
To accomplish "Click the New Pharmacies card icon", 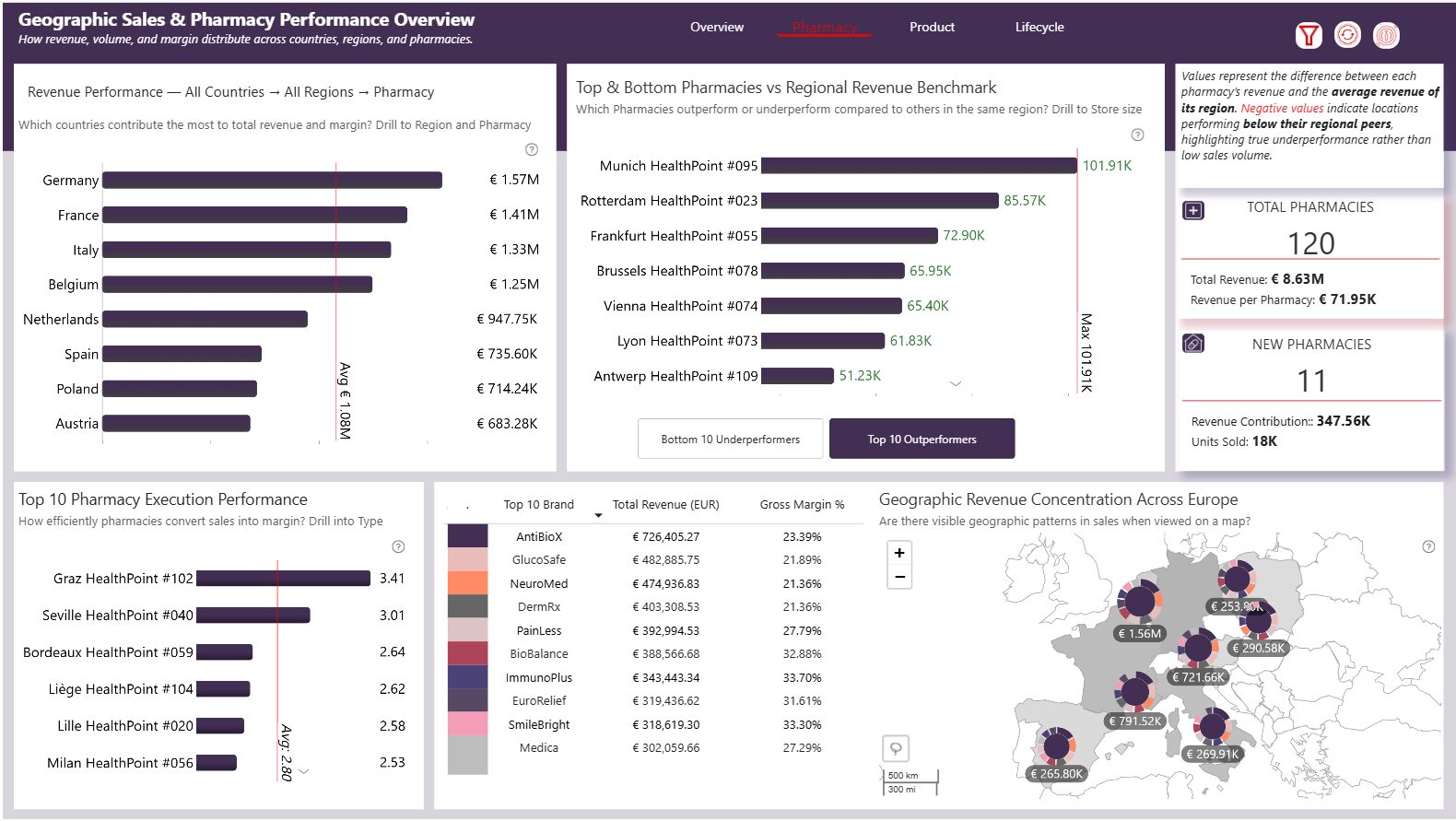I will click(x=1192, y=344).
